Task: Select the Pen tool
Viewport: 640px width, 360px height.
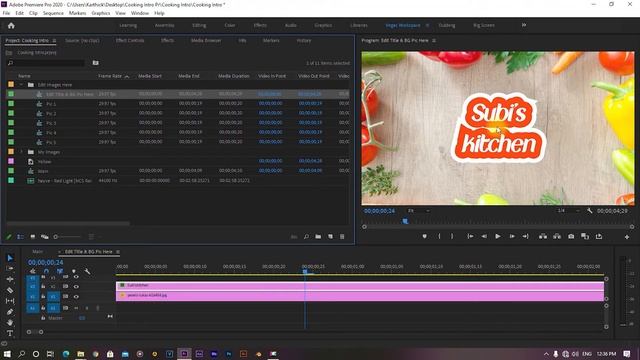Action: coord(10,312)
